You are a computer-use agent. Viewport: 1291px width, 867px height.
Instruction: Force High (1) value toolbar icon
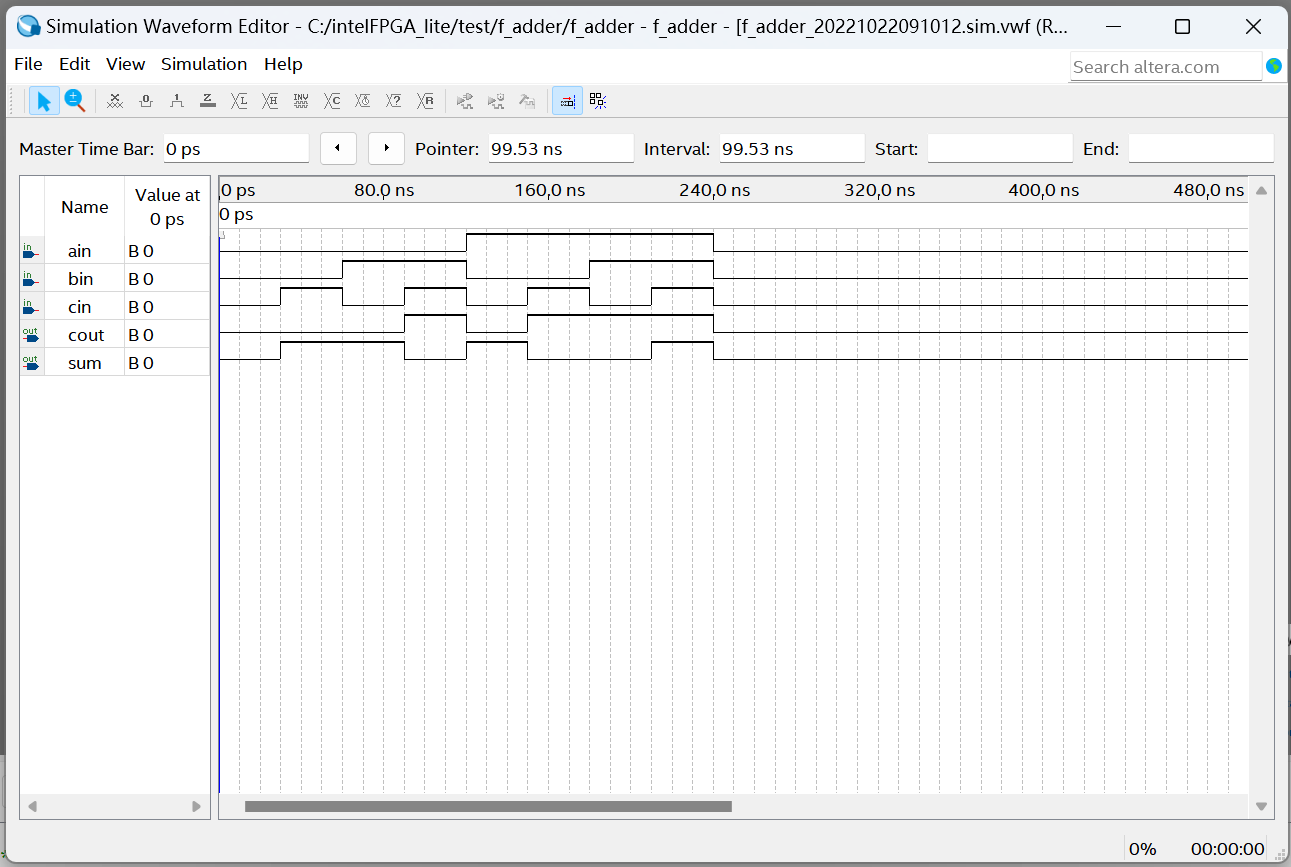pos(177,101)
